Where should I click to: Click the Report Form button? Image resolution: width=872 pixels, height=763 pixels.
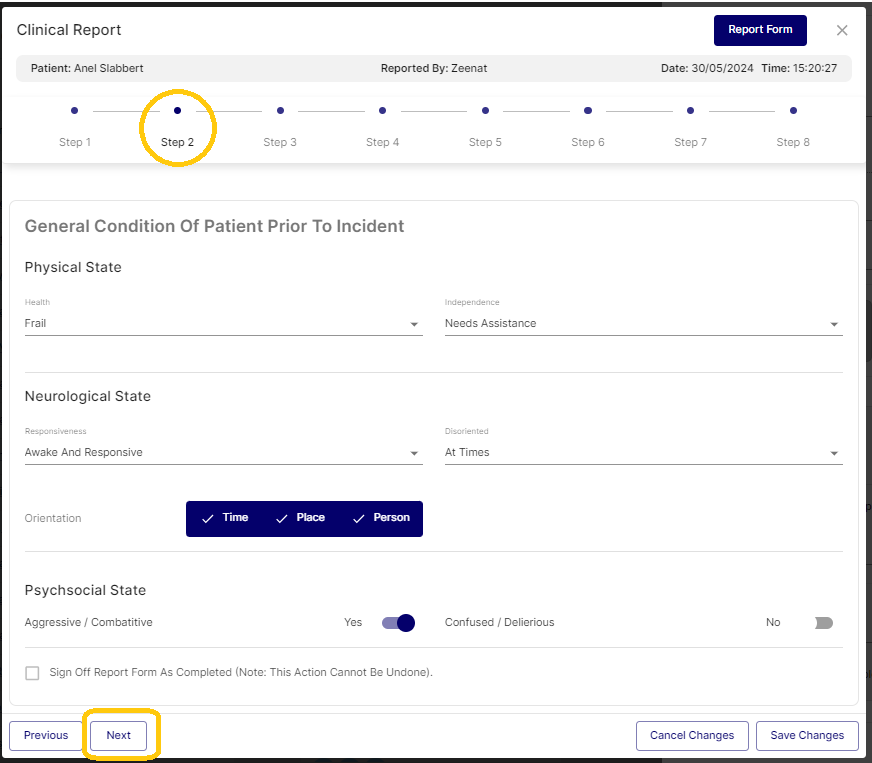(x=760, y=30)
